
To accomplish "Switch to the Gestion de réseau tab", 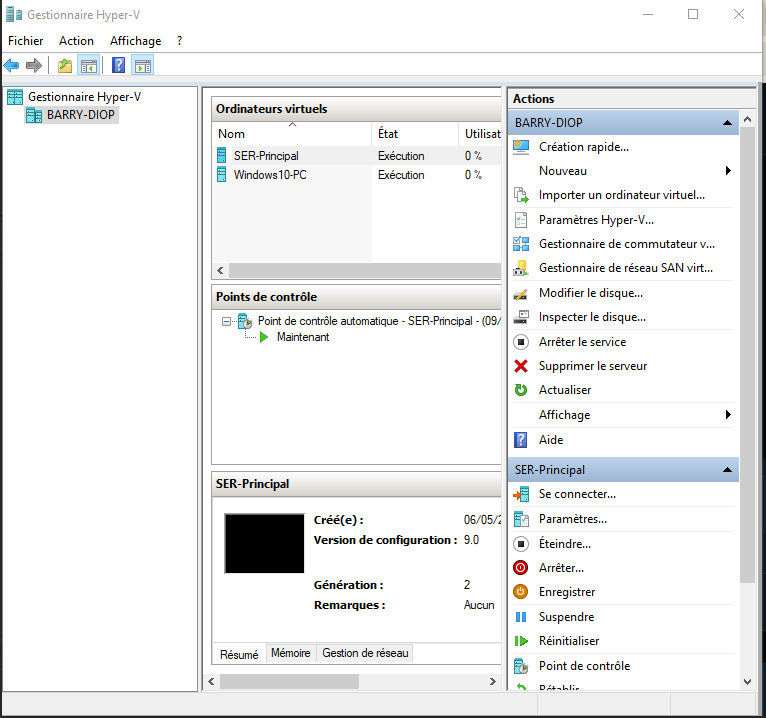I will point(365,653).
